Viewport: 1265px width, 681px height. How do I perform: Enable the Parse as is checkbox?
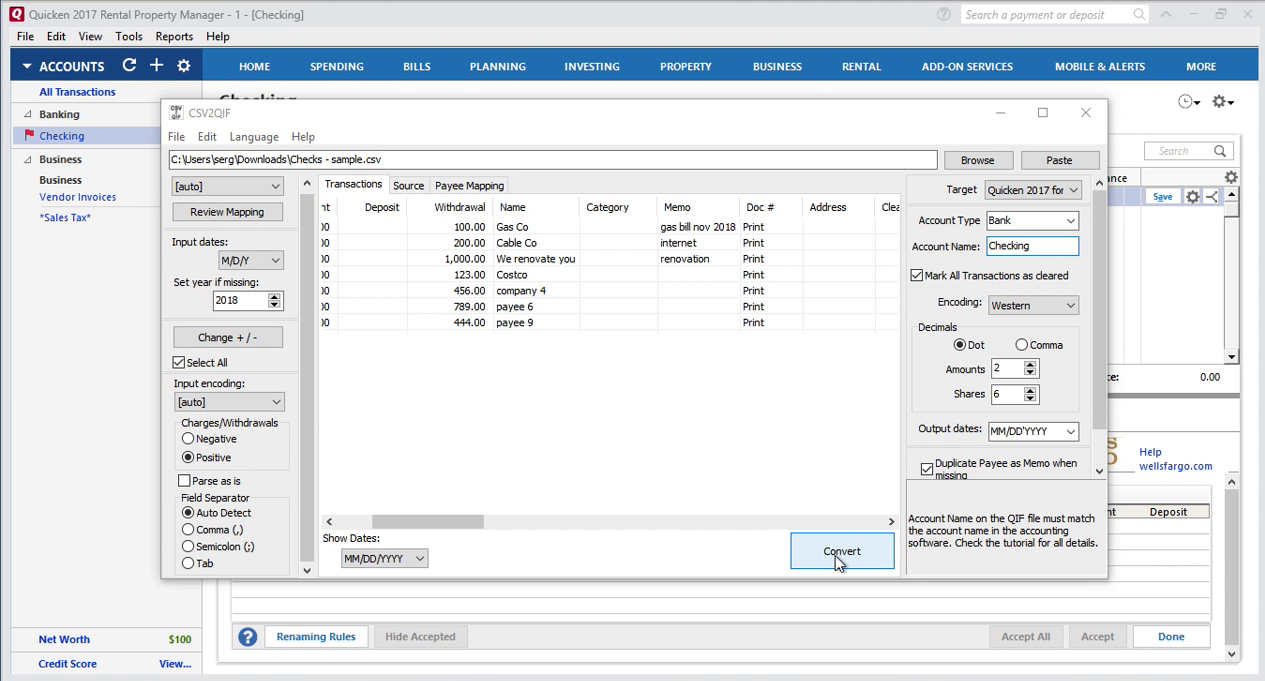pyautogui.click(x=184, y=481)
